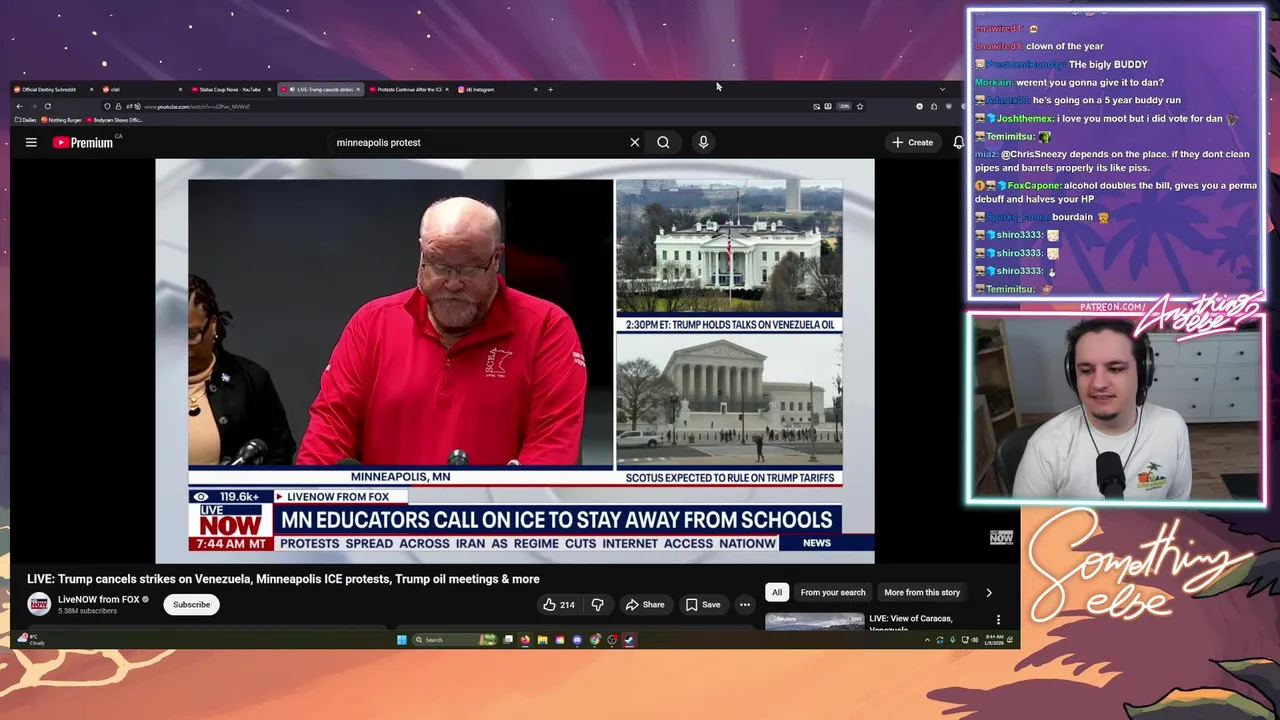Viewport: 1280px width, 720px height.
Task: Open the YouTube hamburger guide menu
Action: (31, 142)
